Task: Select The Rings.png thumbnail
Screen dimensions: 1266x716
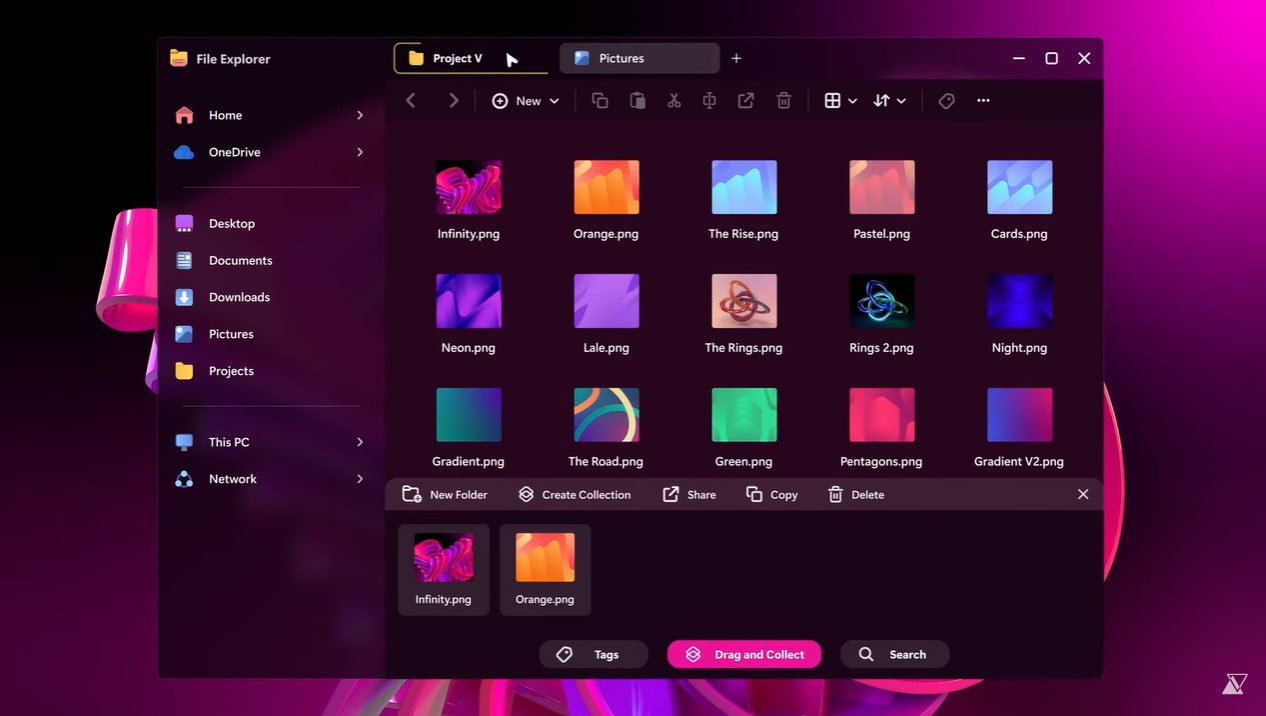Action: pyautogui.click(x=743, y=302)
